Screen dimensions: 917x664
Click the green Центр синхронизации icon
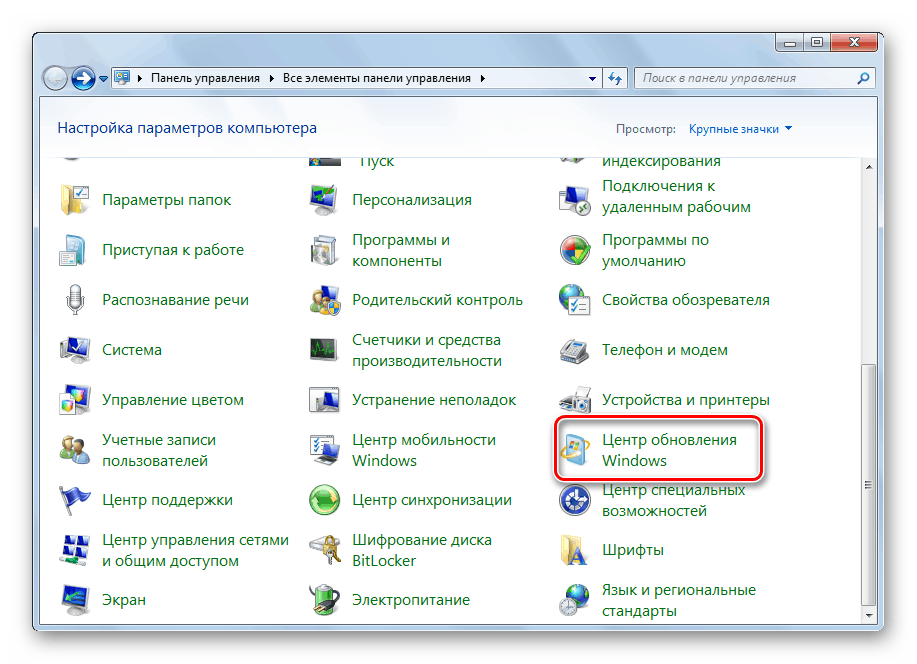pyautogui.click(x=325, y=500)
